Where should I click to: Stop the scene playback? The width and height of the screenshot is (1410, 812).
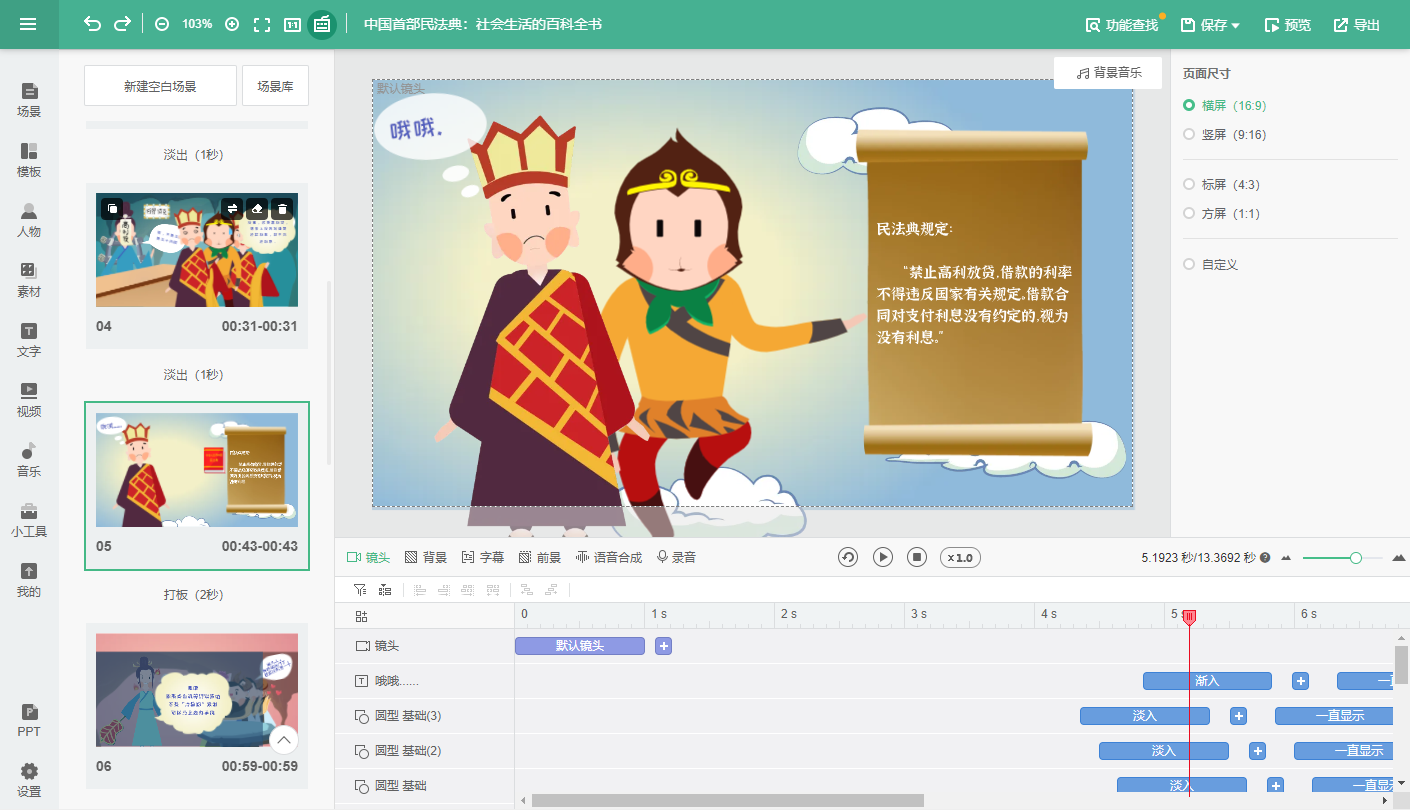coord(917,557)
